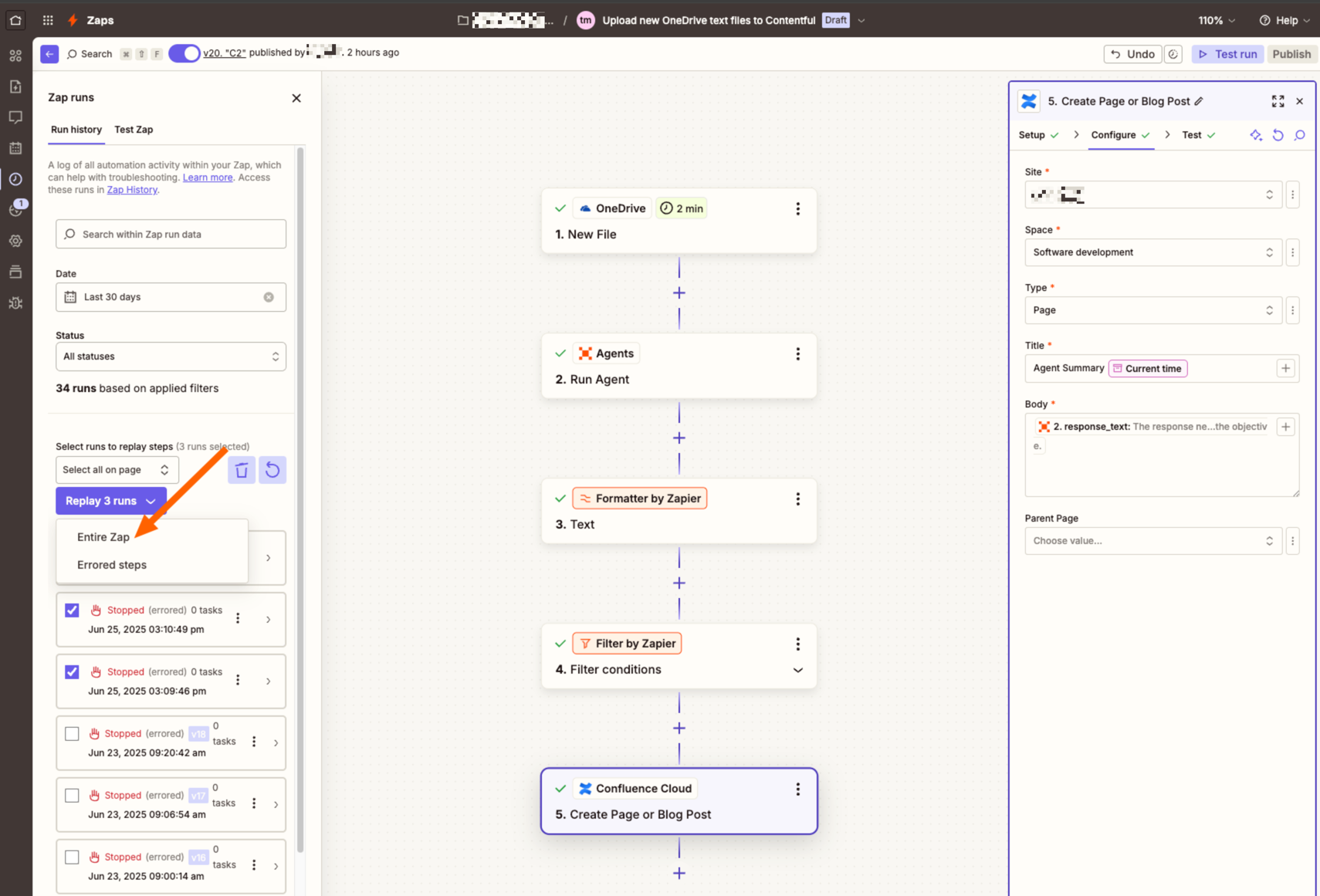Expand step editor to full screen
Image resolution: width=1320 pixels, height=896 pixels.
[x=1278, y=101]
